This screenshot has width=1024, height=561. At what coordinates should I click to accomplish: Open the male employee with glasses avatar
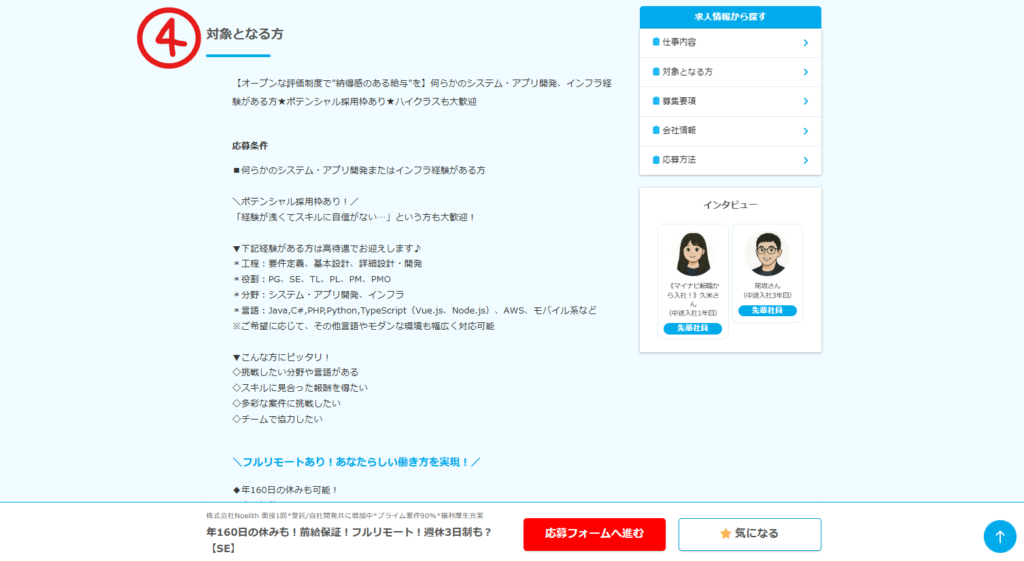(767, 254)
